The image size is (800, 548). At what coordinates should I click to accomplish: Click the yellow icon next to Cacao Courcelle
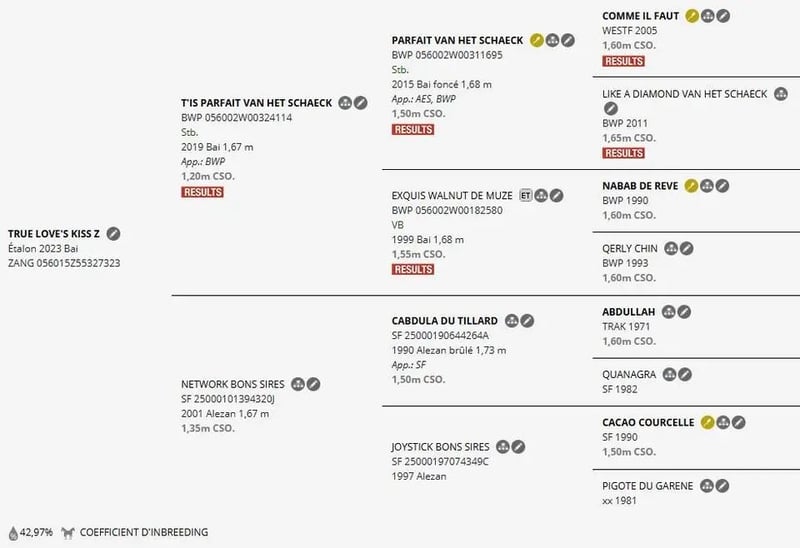point(707,423)
